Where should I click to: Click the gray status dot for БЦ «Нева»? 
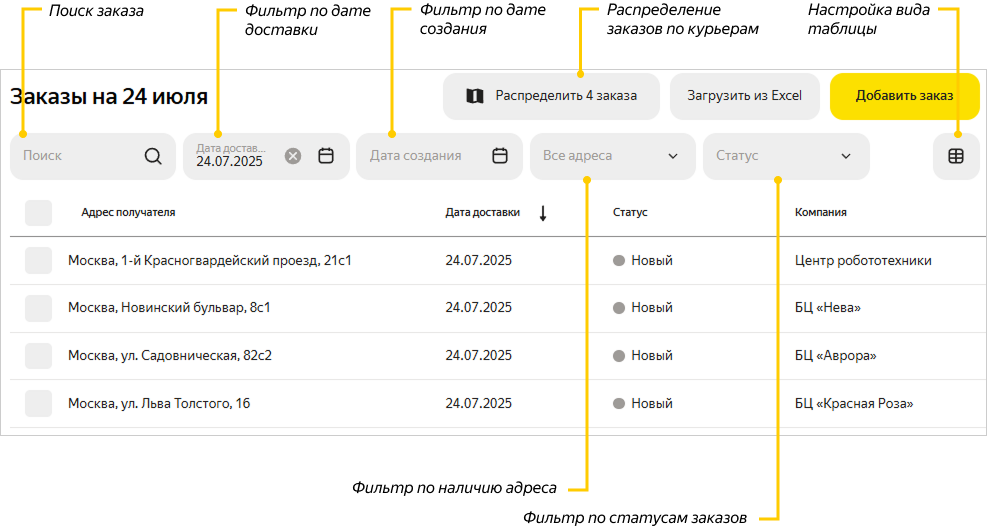tap(619, 308)
